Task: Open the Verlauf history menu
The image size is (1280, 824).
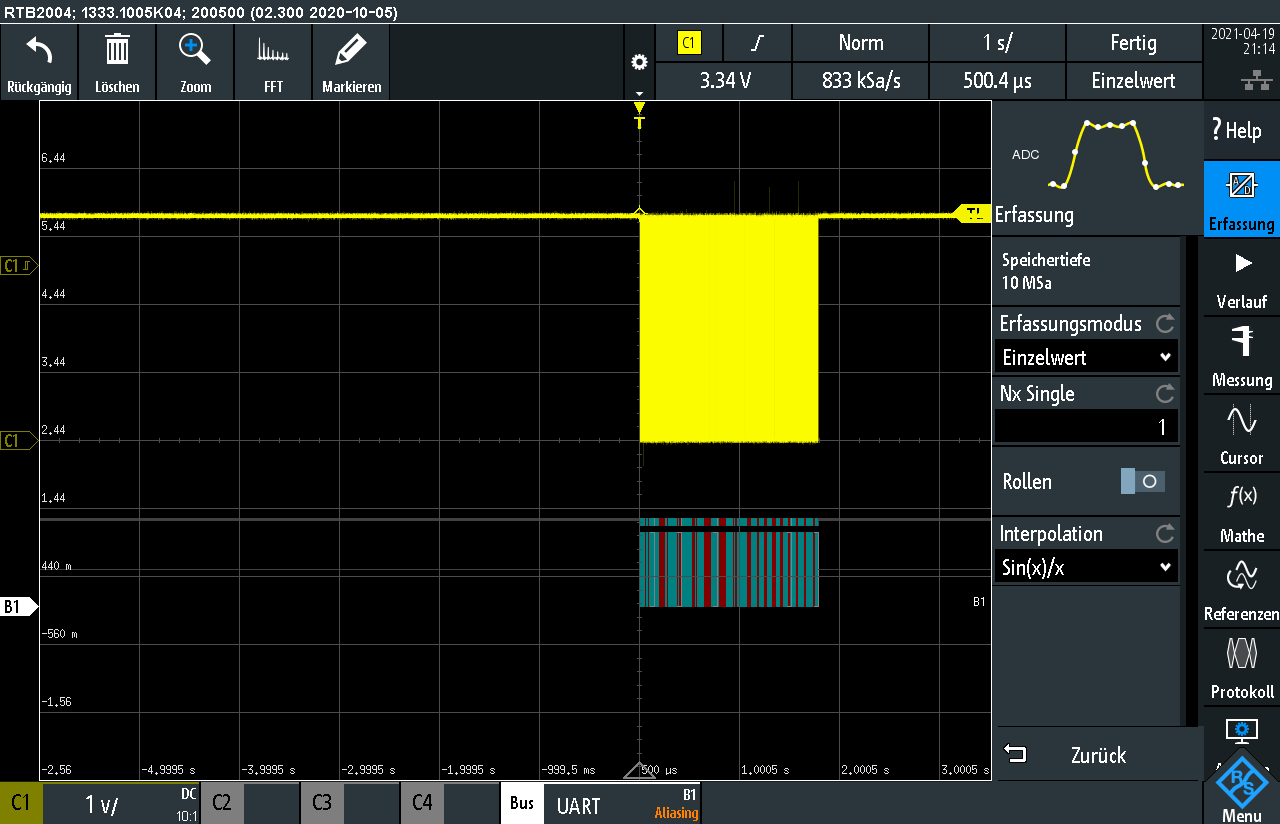Action: coord(1241,279)
